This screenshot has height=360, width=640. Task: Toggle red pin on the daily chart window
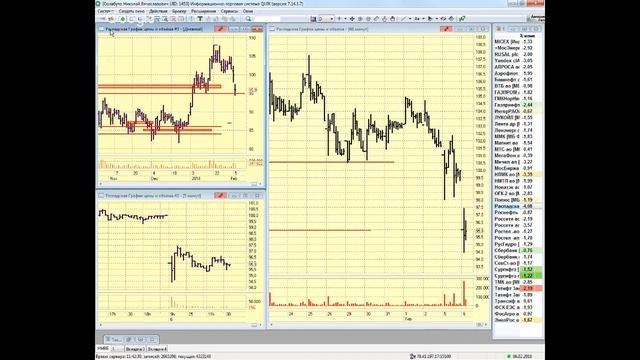pyautogui.click(x=220, y=29)
